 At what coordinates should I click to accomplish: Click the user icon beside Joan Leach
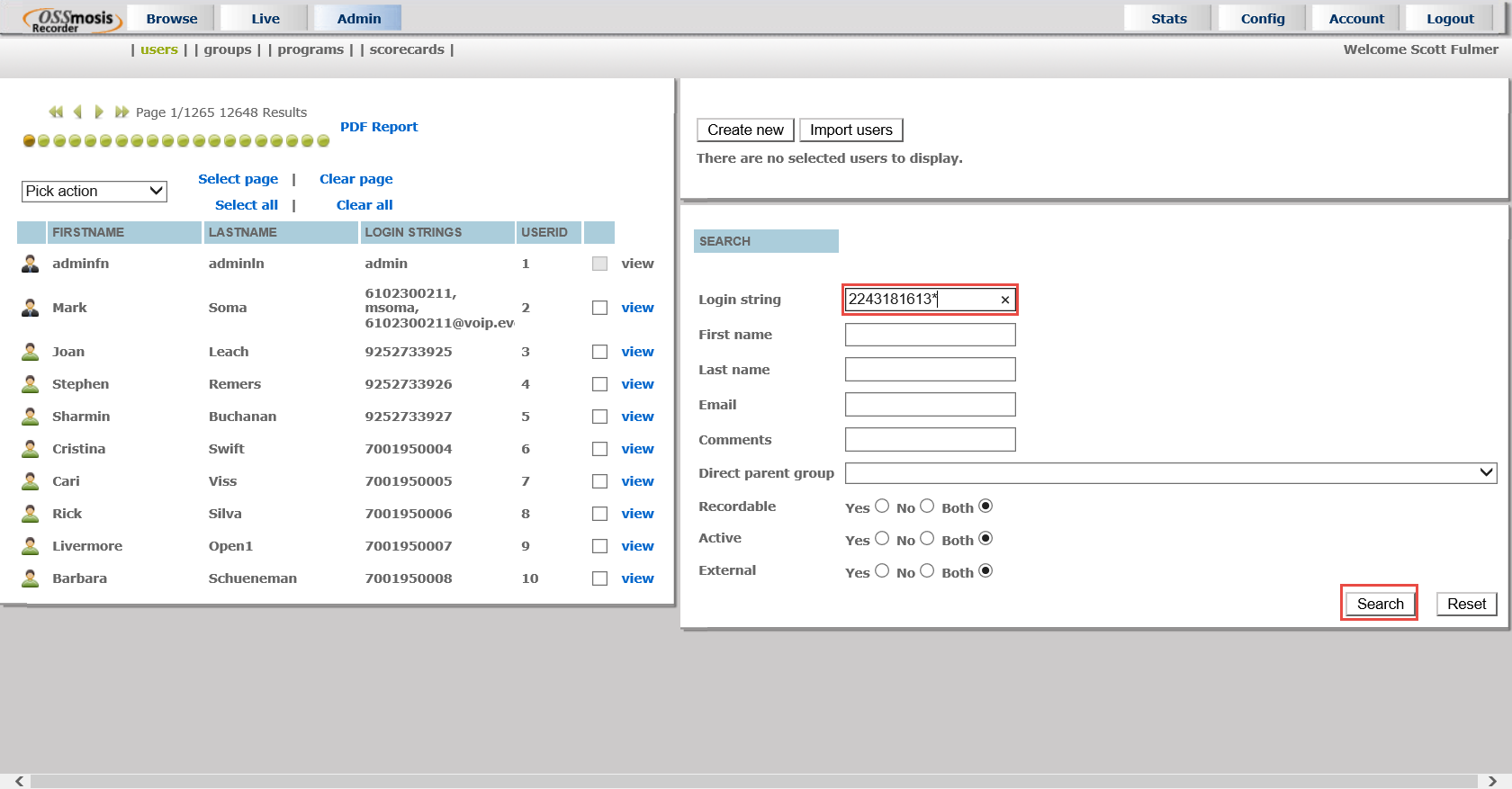31,352
